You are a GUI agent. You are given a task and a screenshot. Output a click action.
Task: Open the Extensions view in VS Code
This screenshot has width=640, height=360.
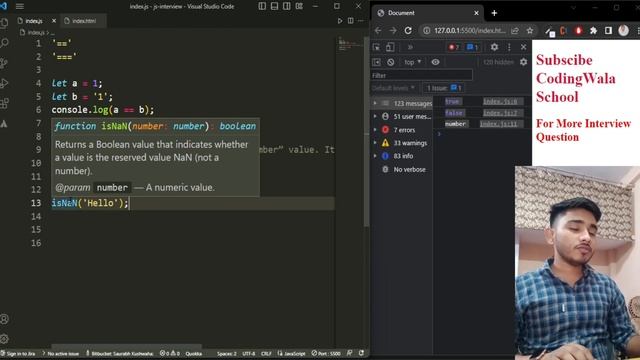[4, 103]
